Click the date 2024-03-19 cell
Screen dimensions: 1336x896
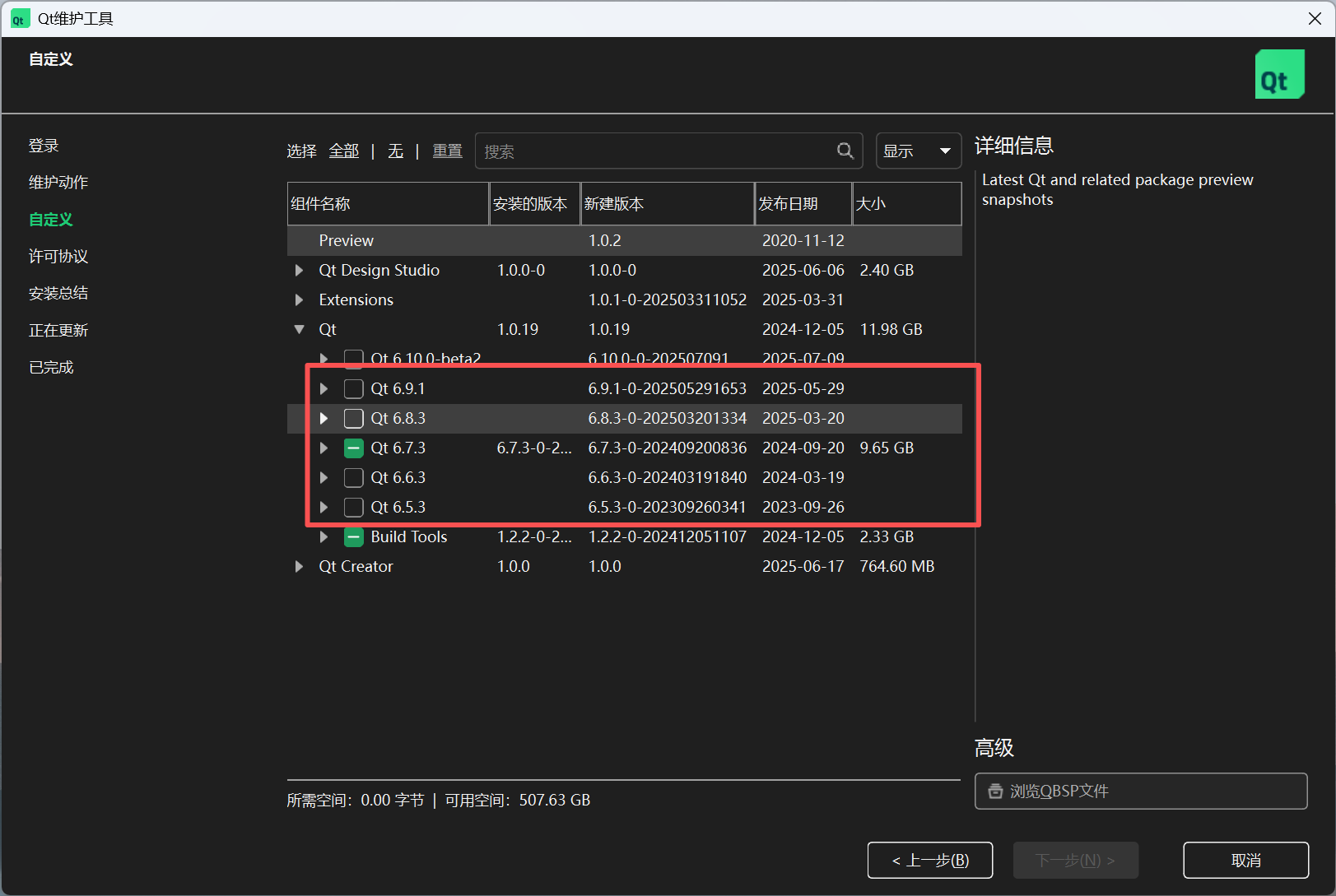[x=803, y=477]
